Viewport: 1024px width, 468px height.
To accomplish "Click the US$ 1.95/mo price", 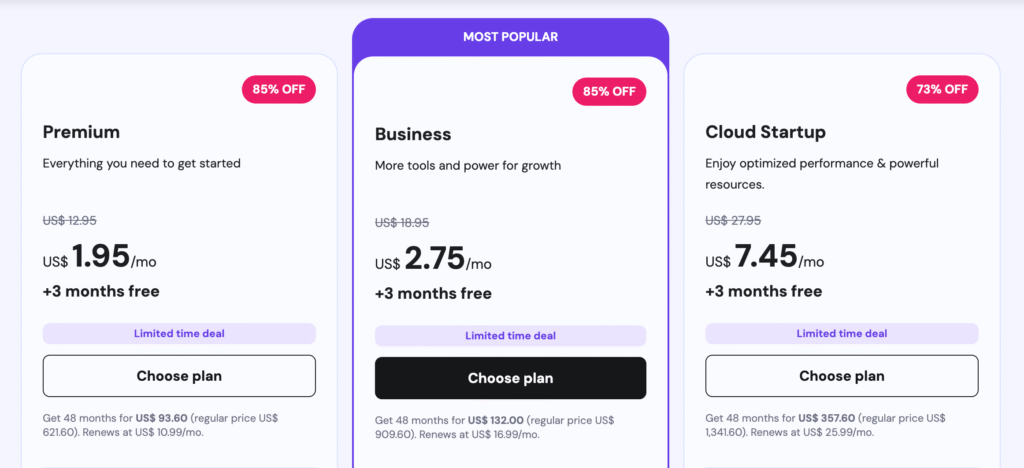I will [x=100, y=259].
